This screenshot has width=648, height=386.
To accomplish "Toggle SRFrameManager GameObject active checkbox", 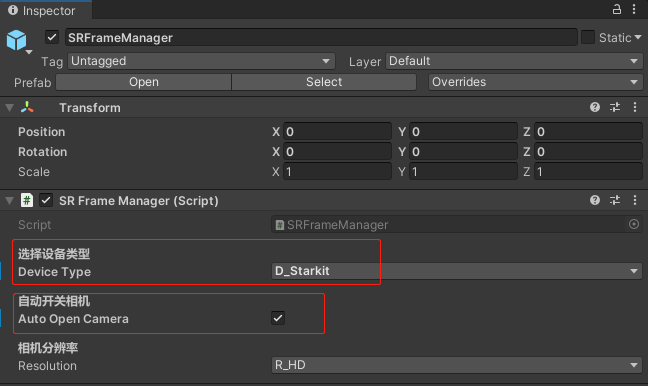I will point(52,37).
